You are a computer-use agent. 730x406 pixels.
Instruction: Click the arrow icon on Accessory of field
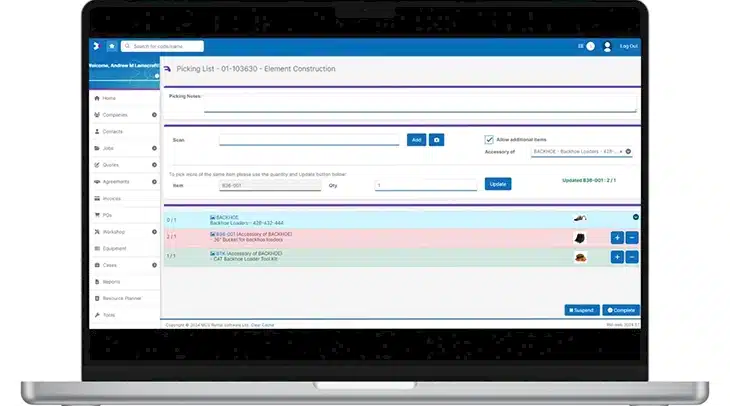coord(628,152)
